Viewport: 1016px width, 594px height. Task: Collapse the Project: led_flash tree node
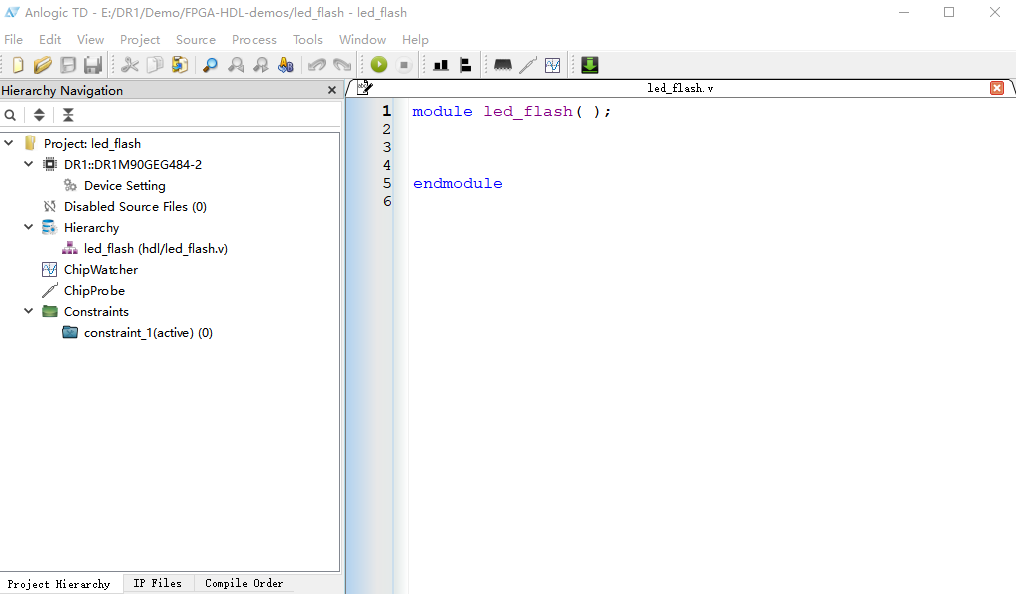(x=9, y=143)
